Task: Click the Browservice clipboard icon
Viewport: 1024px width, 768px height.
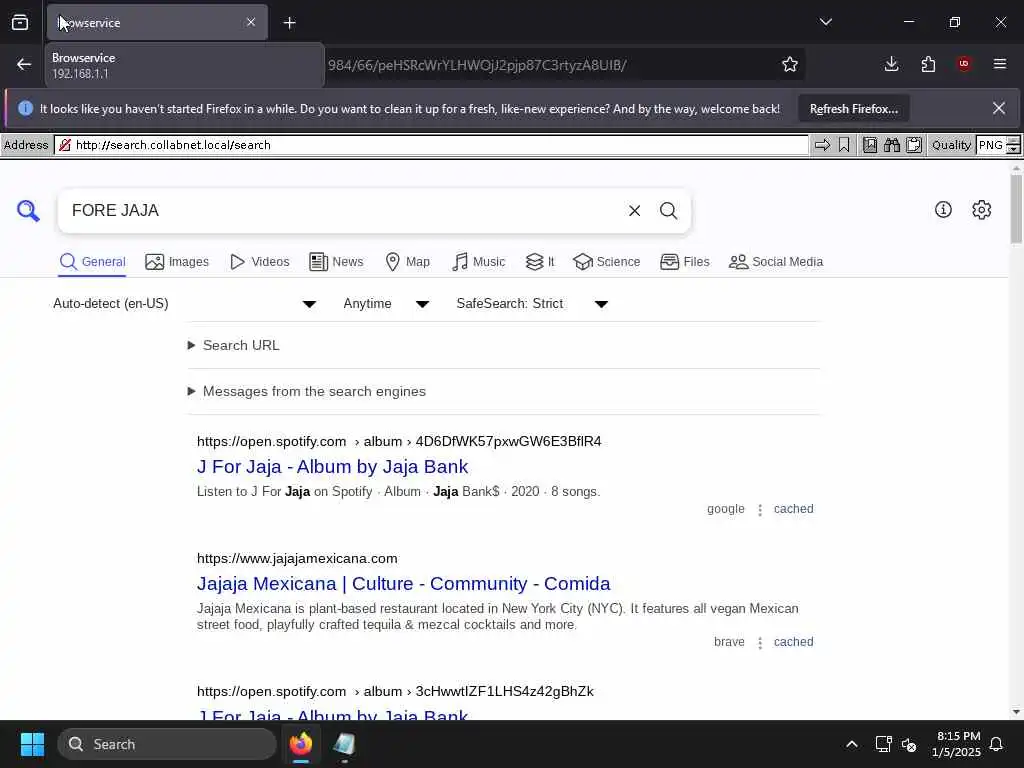Action: (x=914, y=145)
